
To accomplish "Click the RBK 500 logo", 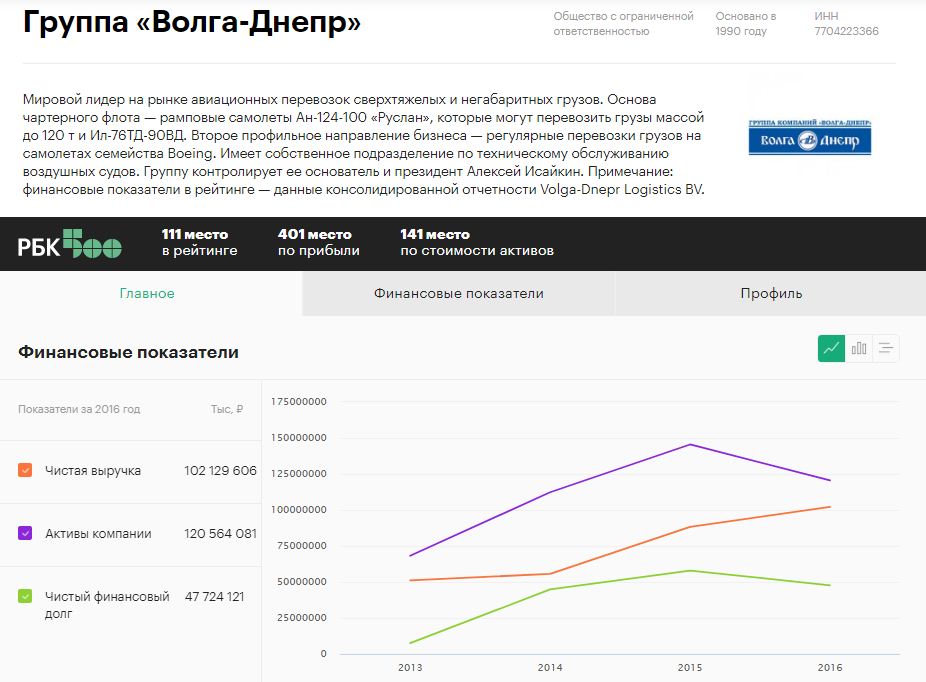I will pos(70,244).
